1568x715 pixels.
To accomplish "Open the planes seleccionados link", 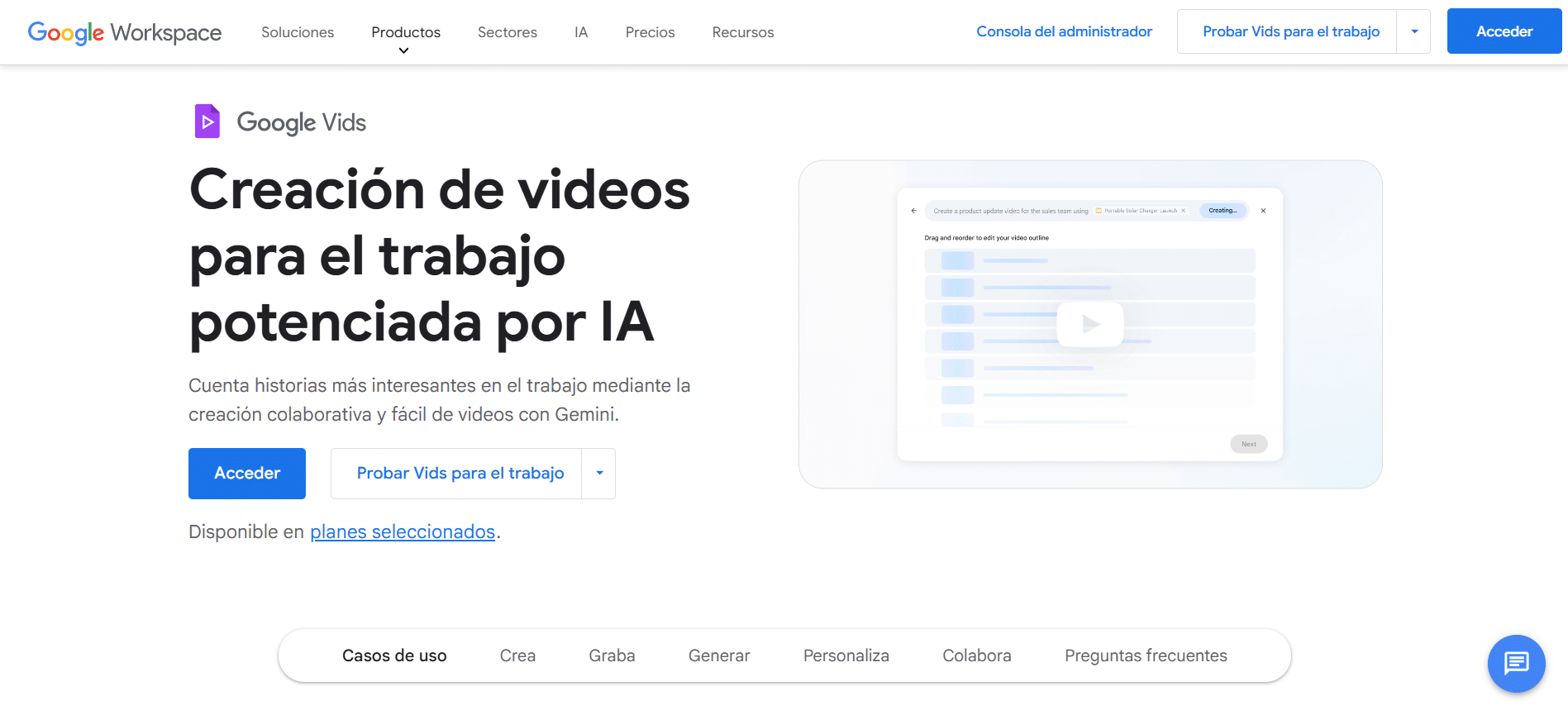I will pyautogui.click(x=403, y=531).
